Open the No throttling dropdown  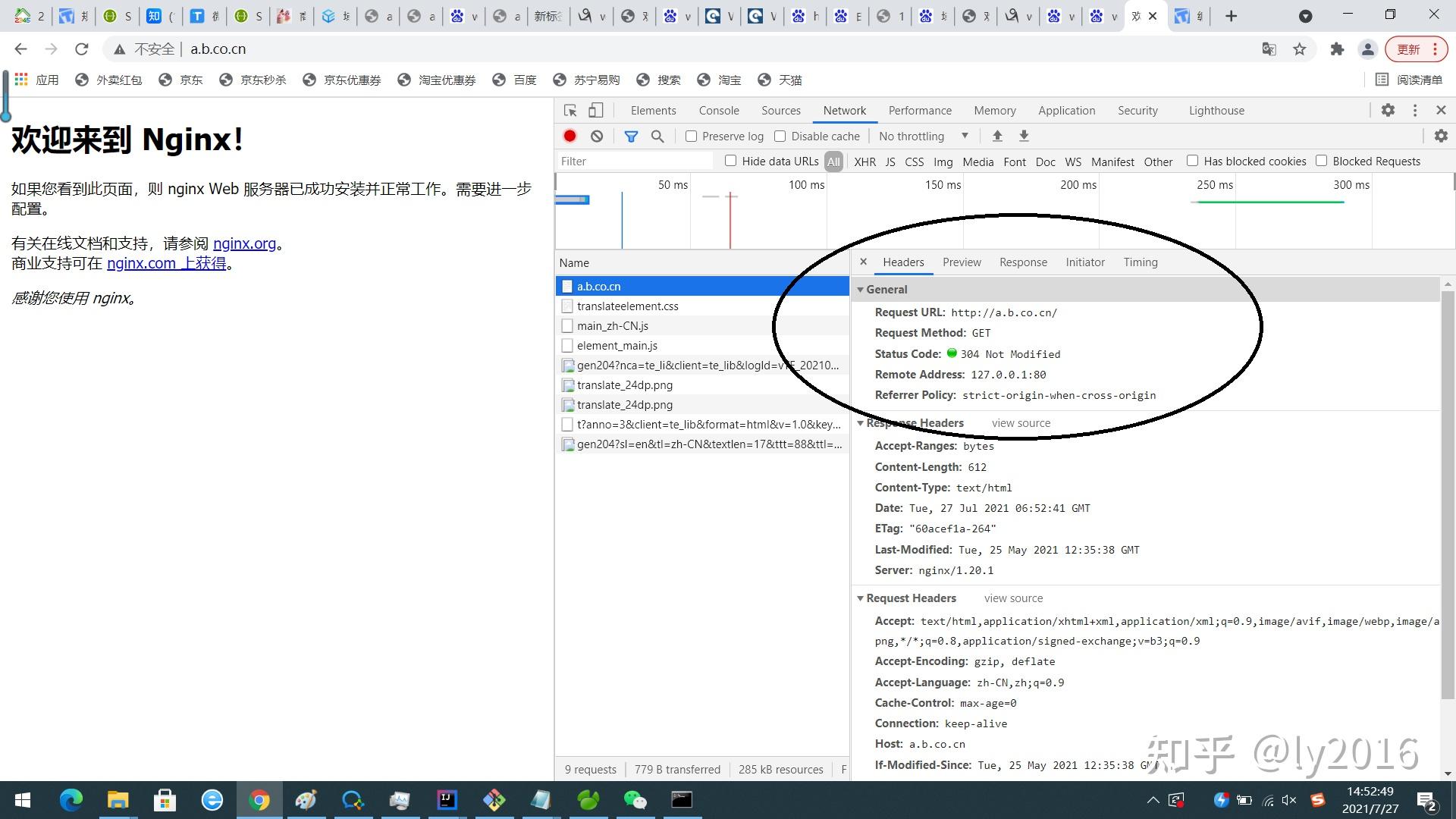click(922, 136)
